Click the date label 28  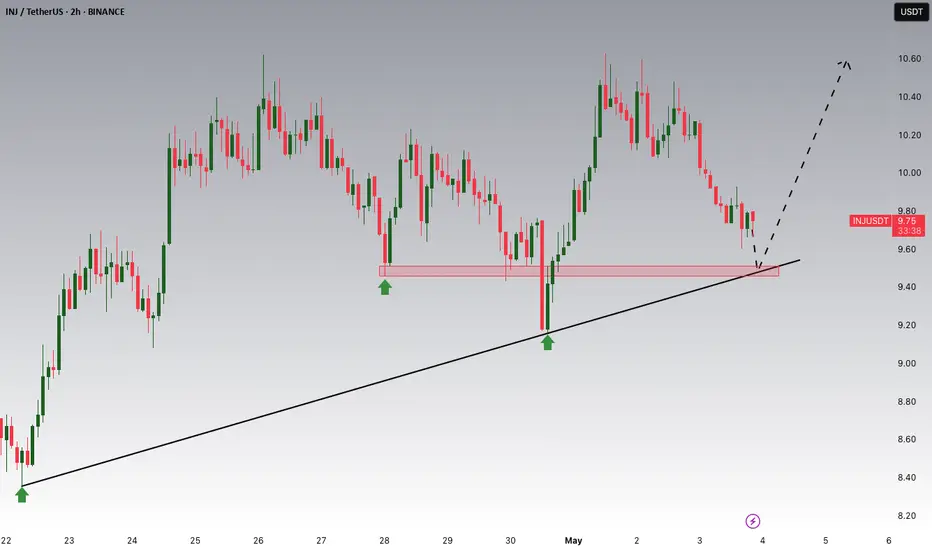(384, 540)
